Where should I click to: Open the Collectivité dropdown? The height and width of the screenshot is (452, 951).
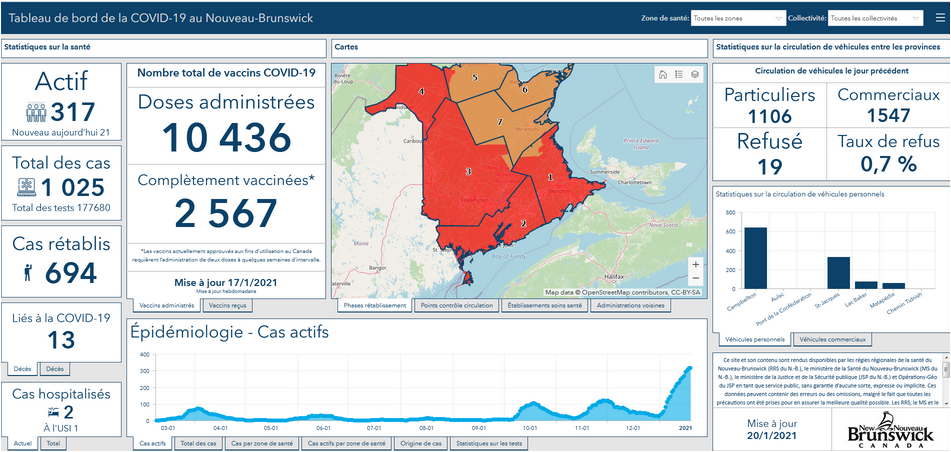[x=876, y=18]
